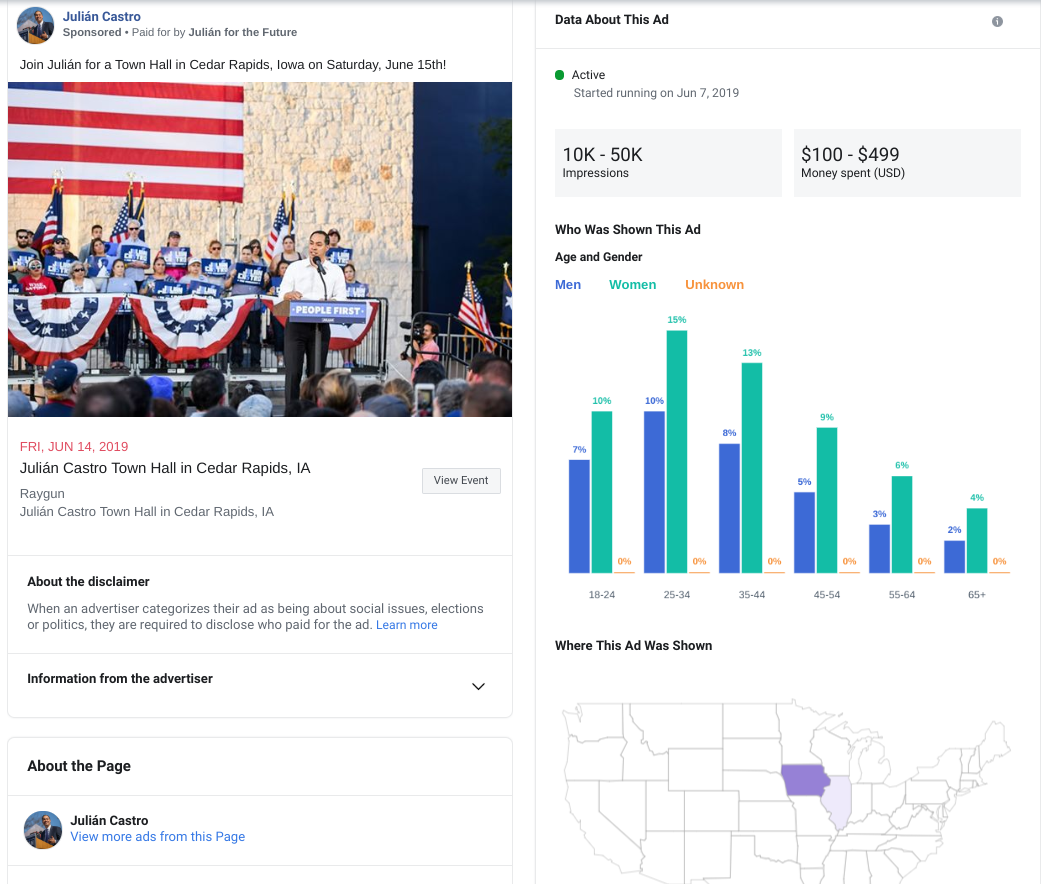Viewport: 1041px width, 884px height.
Task: Click the info icon beside Data About This Ad
Action: (x=997, y=21)
